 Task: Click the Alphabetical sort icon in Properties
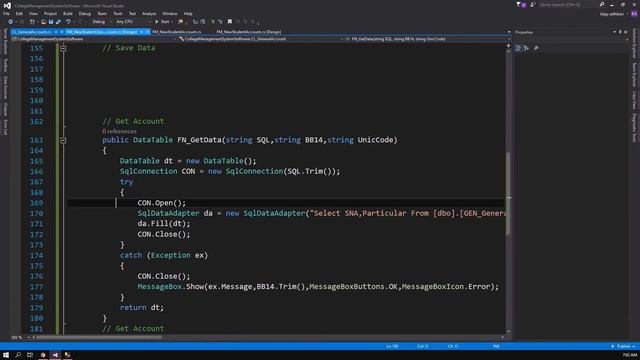pyautogui.click(x=526, y=48)
